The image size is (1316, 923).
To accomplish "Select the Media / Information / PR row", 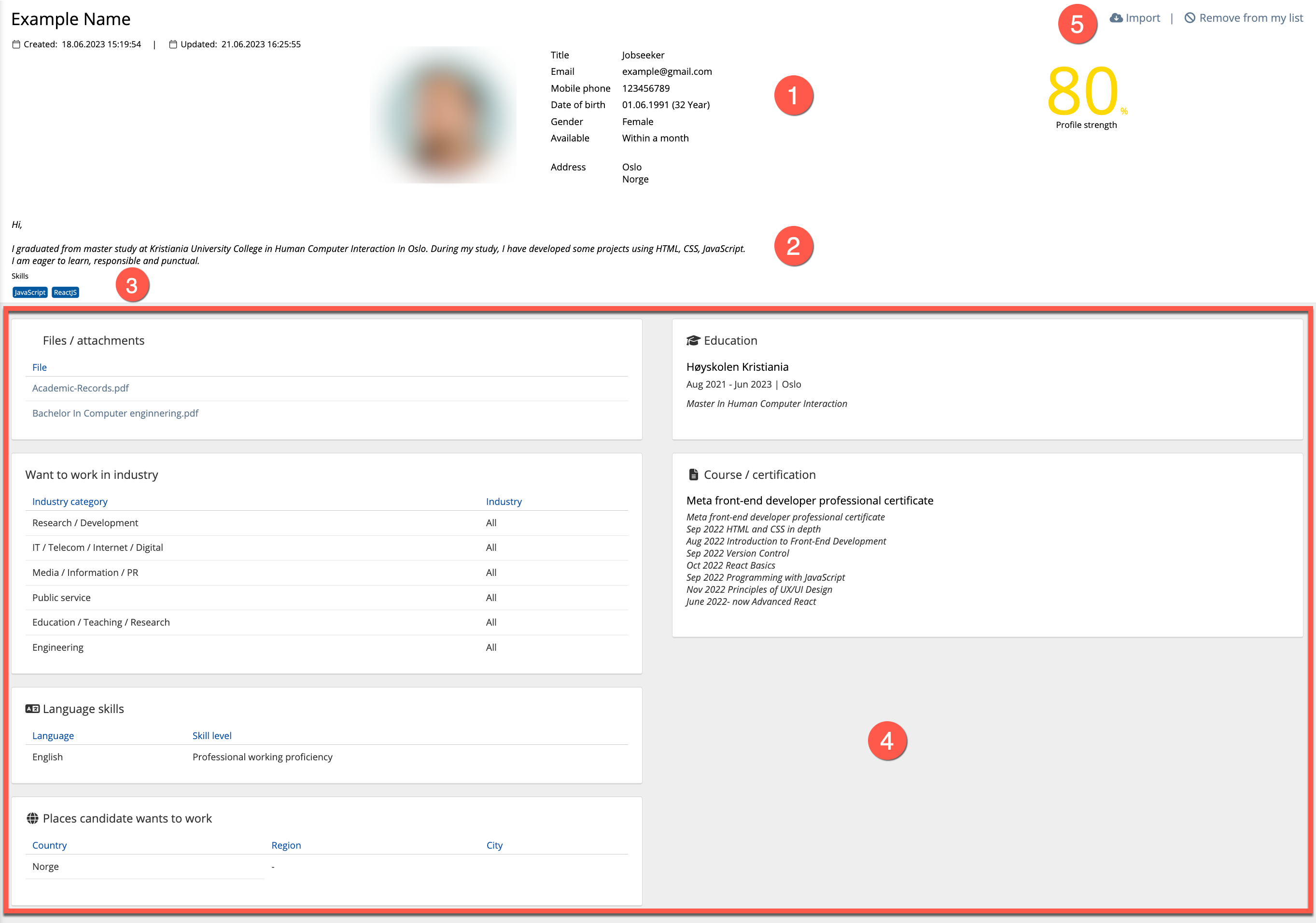I will [x=327, y=573].
